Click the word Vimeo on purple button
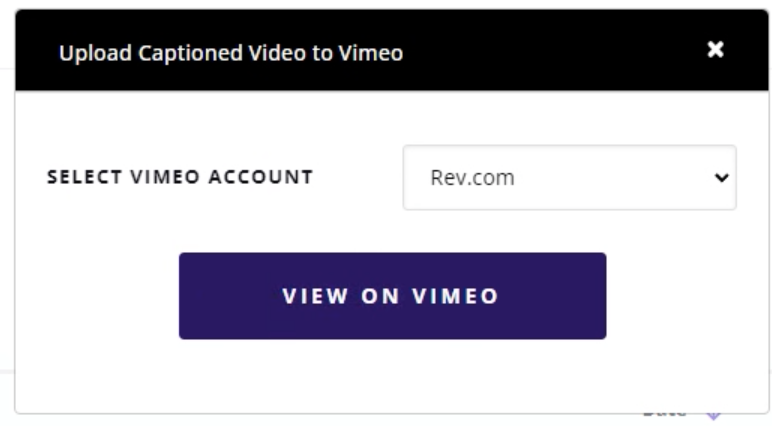The width and height of the screenshot is (772, 426). [456, 296]
